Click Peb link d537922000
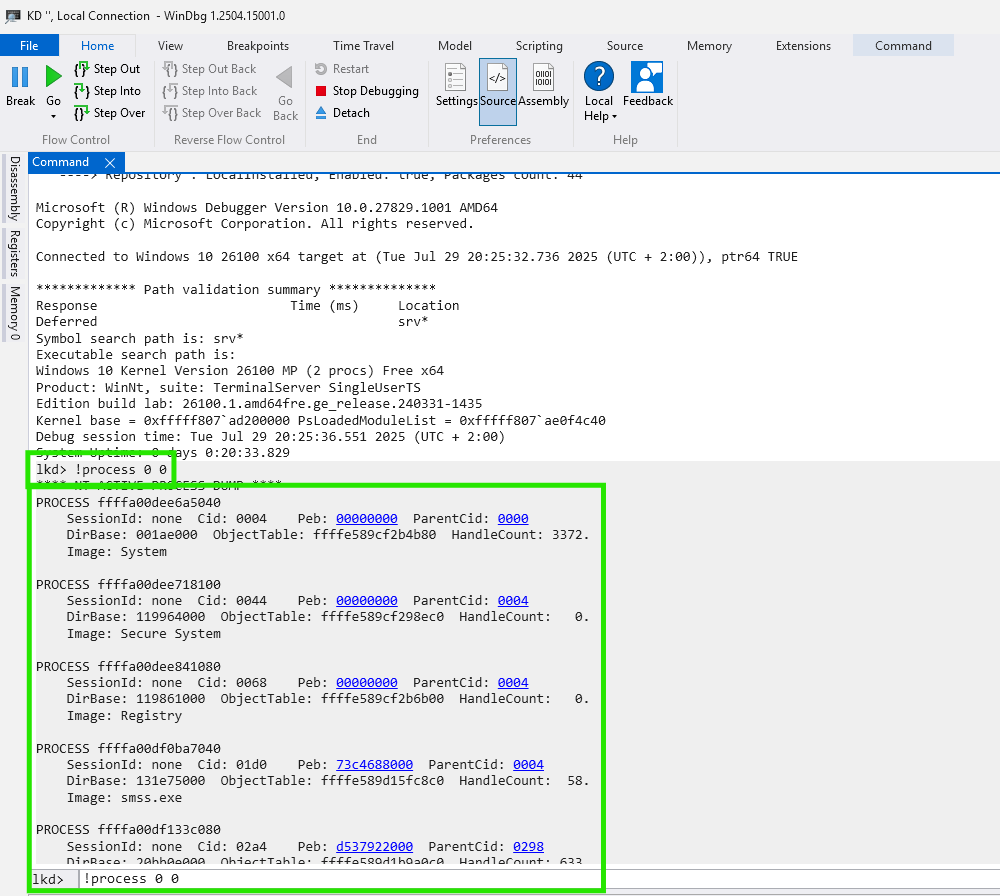This screenshot has width=1000, height=896. click(x=374, y=847)
